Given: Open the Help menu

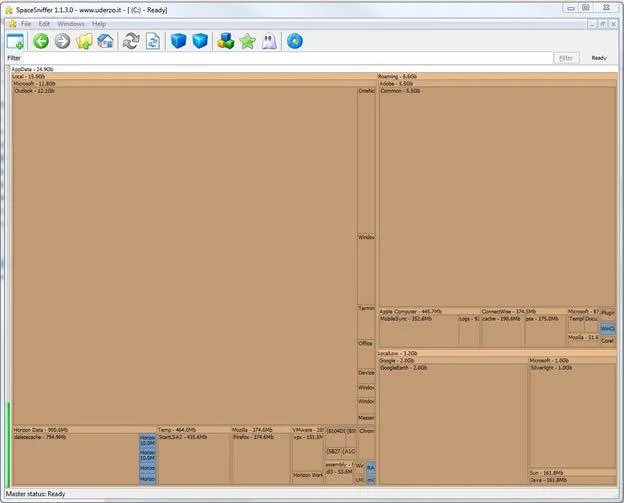Looking at the screenshot, I should pyautogui.click(x=99, y=24).
